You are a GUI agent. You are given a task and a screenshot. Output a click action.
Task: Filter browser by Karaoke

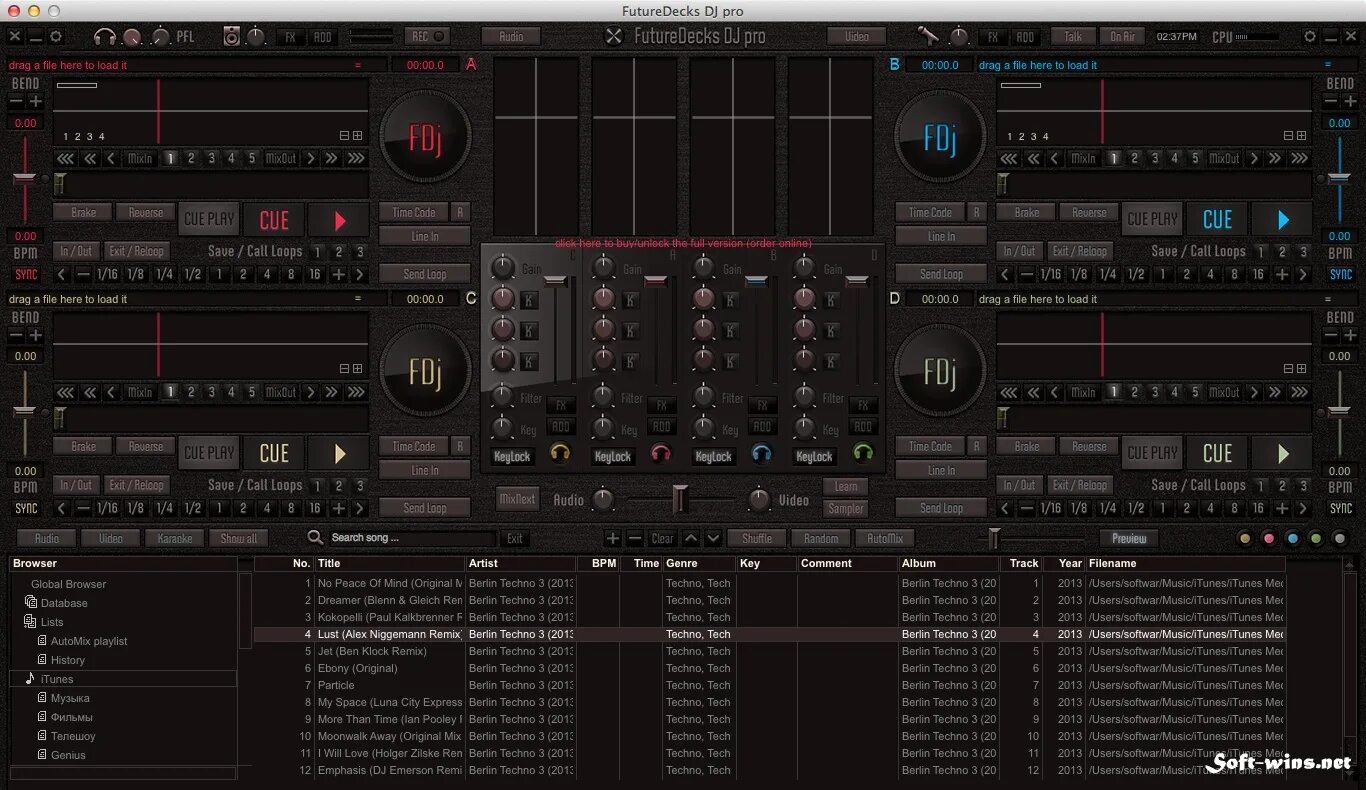pos(175,538)
